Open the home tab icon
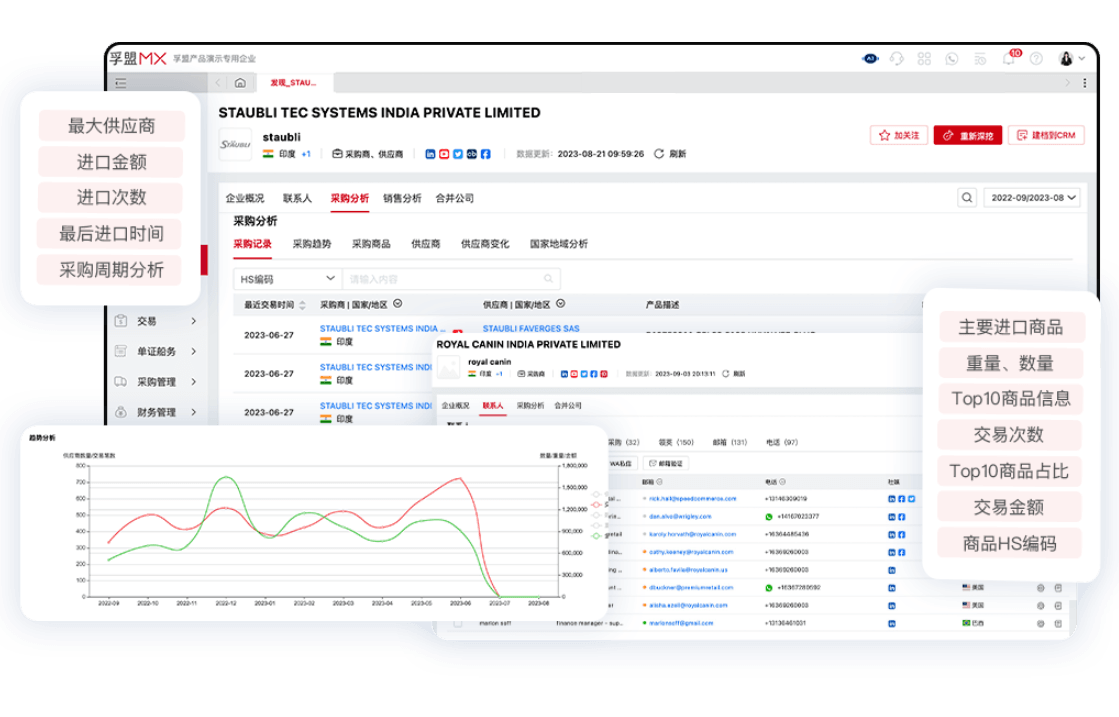This screenshot has height=717, width=1119. click(x=240, y=83)
